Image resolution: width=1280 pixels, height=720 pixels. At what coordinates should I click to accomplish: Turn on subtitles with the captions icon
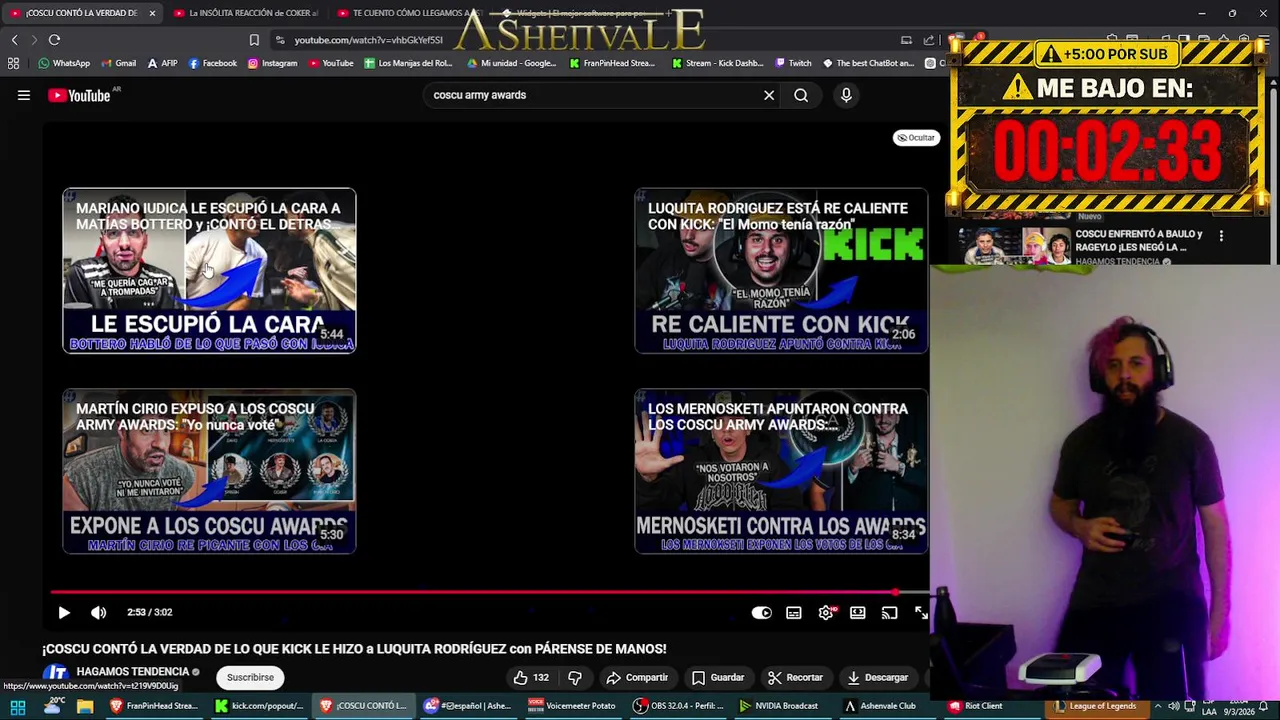tap(794, 613)
